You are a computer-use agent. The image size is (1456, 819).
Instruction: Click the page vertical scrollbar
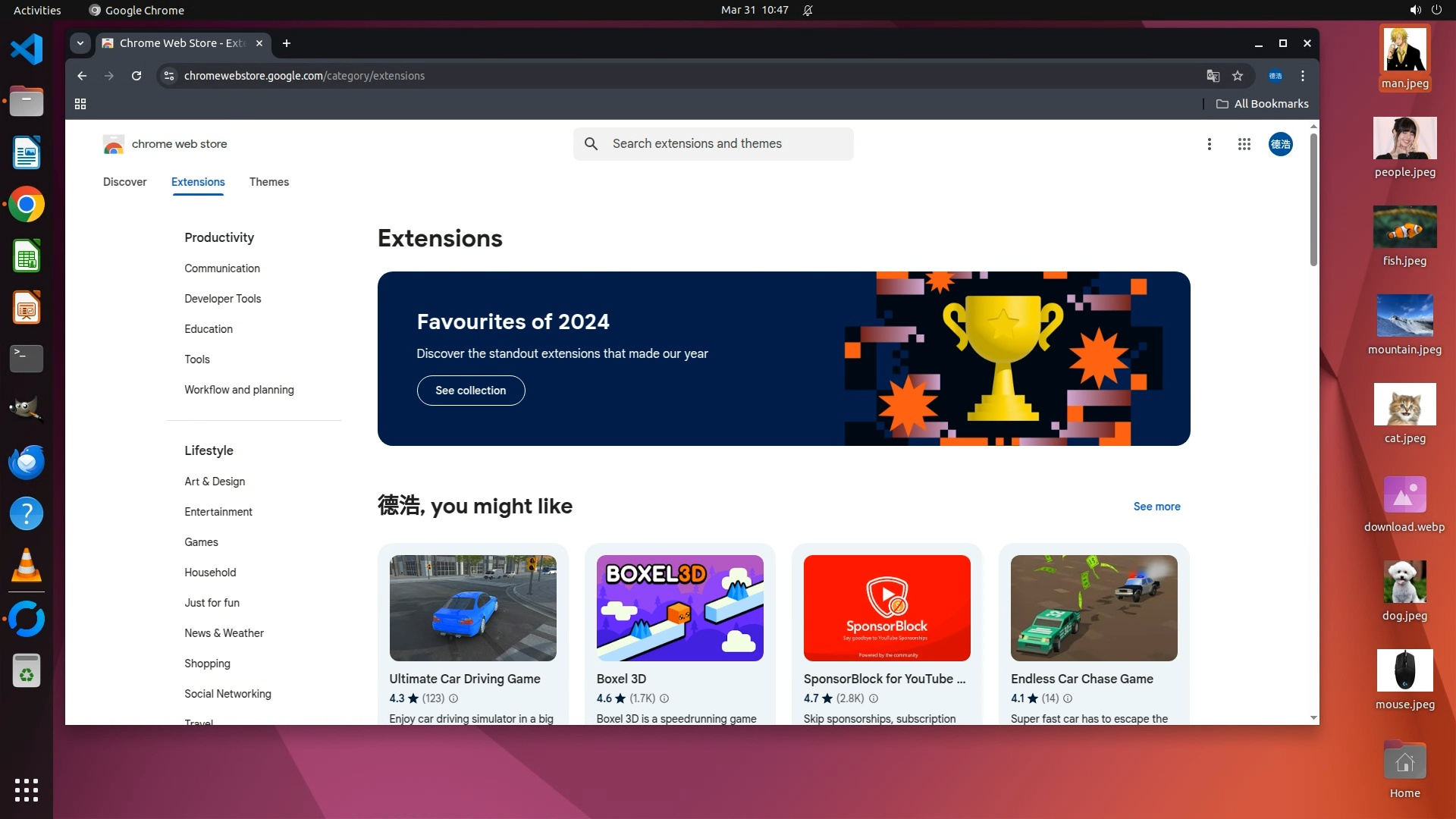(x=1313, y=201)
